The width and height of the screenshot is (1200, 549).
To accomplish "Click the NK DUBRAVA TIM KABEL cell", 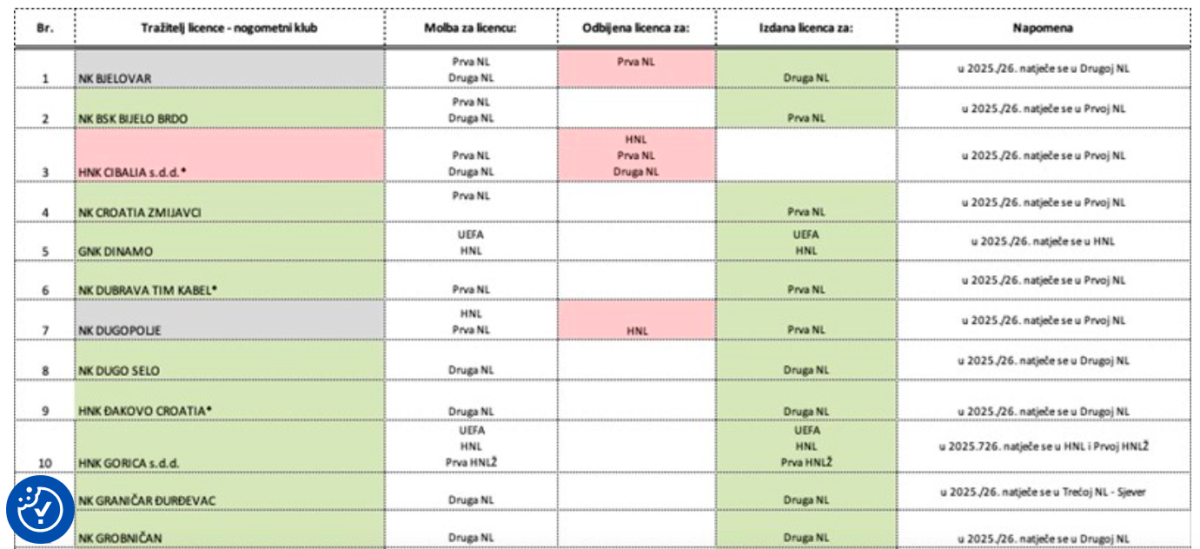I will (230, 281).
